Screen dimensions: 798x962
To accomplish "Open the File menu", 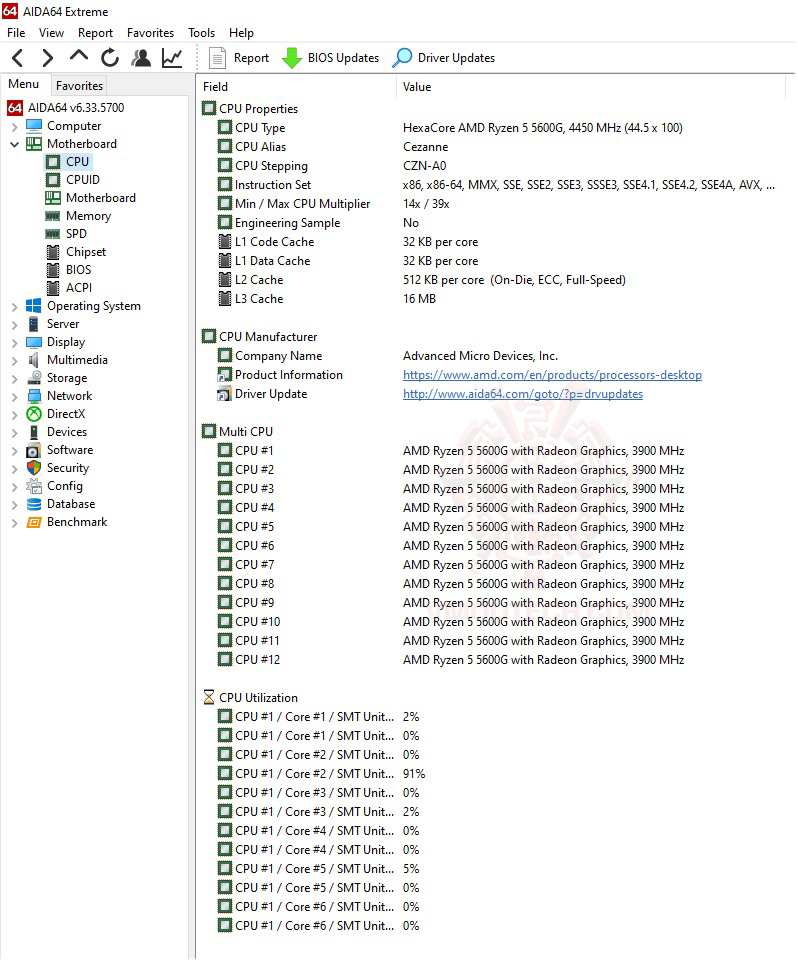I will click(x=16, y=33).
